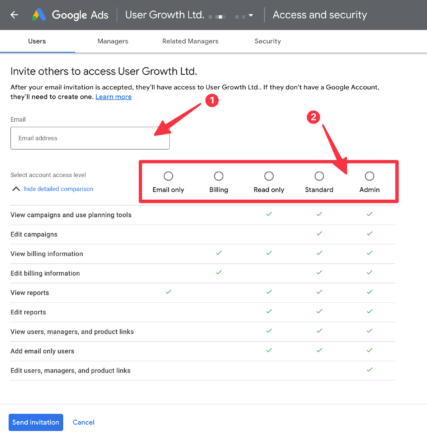
Task: Click the 'Edit billing information' row label
Action: tap(45, 273)
